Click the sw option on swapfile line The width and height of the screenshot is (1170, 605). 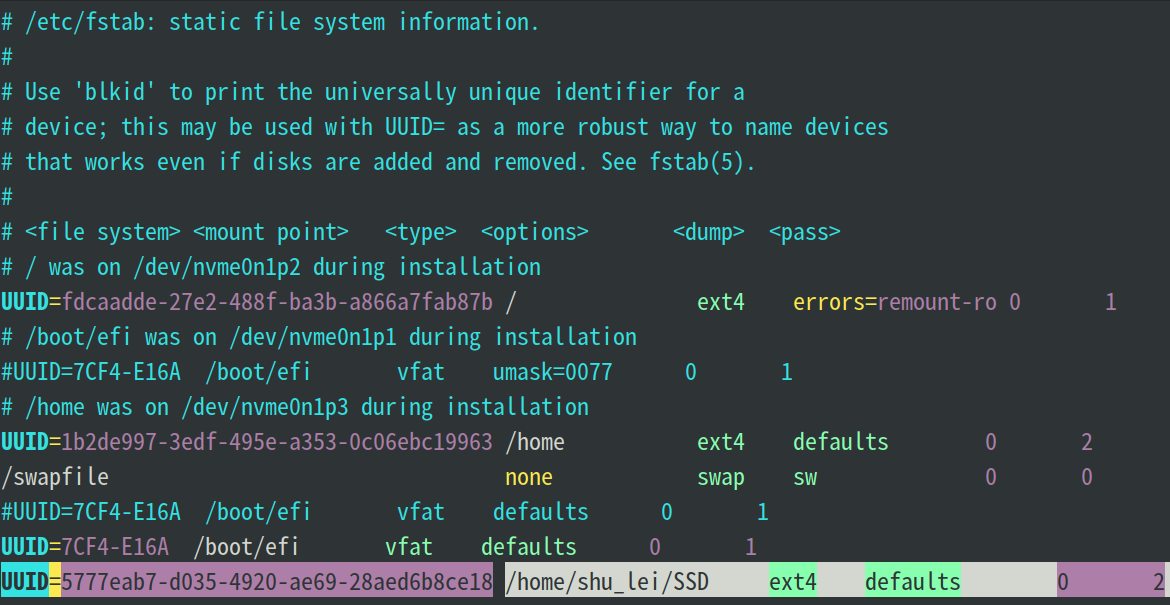pyautogui.click(x=805, y=477)
